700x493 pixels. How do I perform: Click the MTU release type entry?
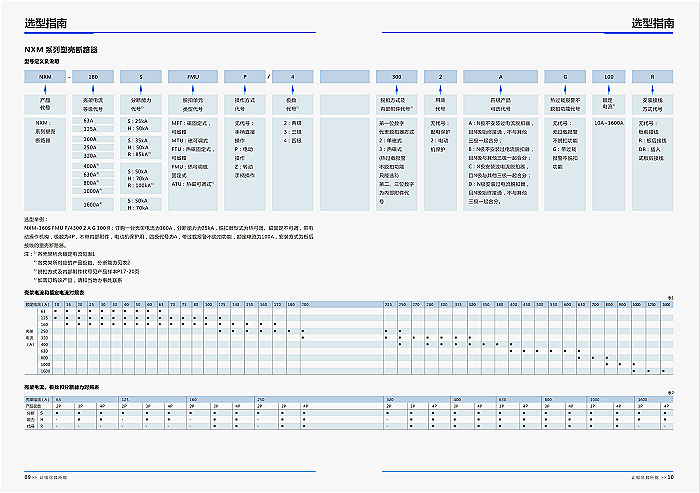(190, 141)
